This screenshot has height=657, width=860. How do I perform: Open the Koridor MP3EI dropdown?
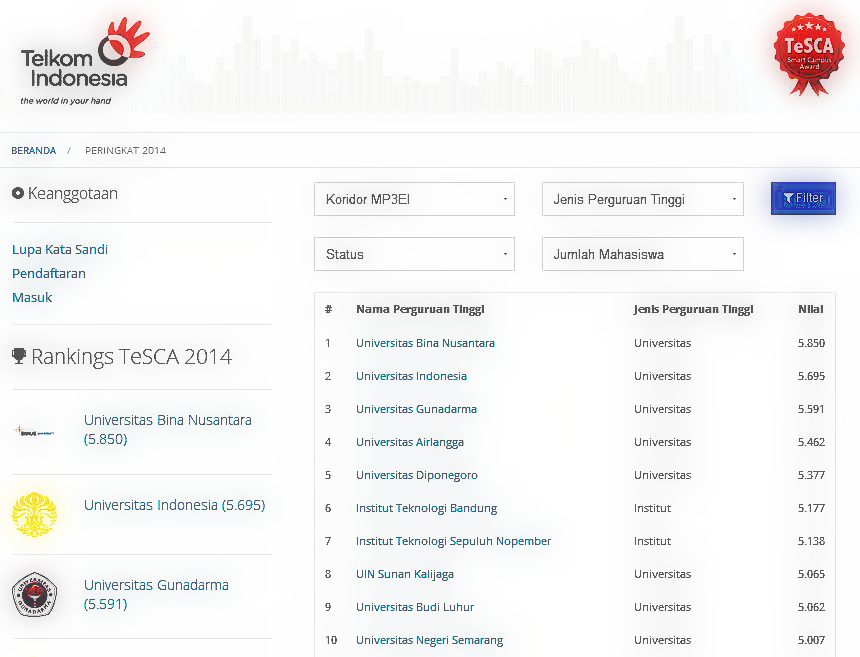(414, 199)
